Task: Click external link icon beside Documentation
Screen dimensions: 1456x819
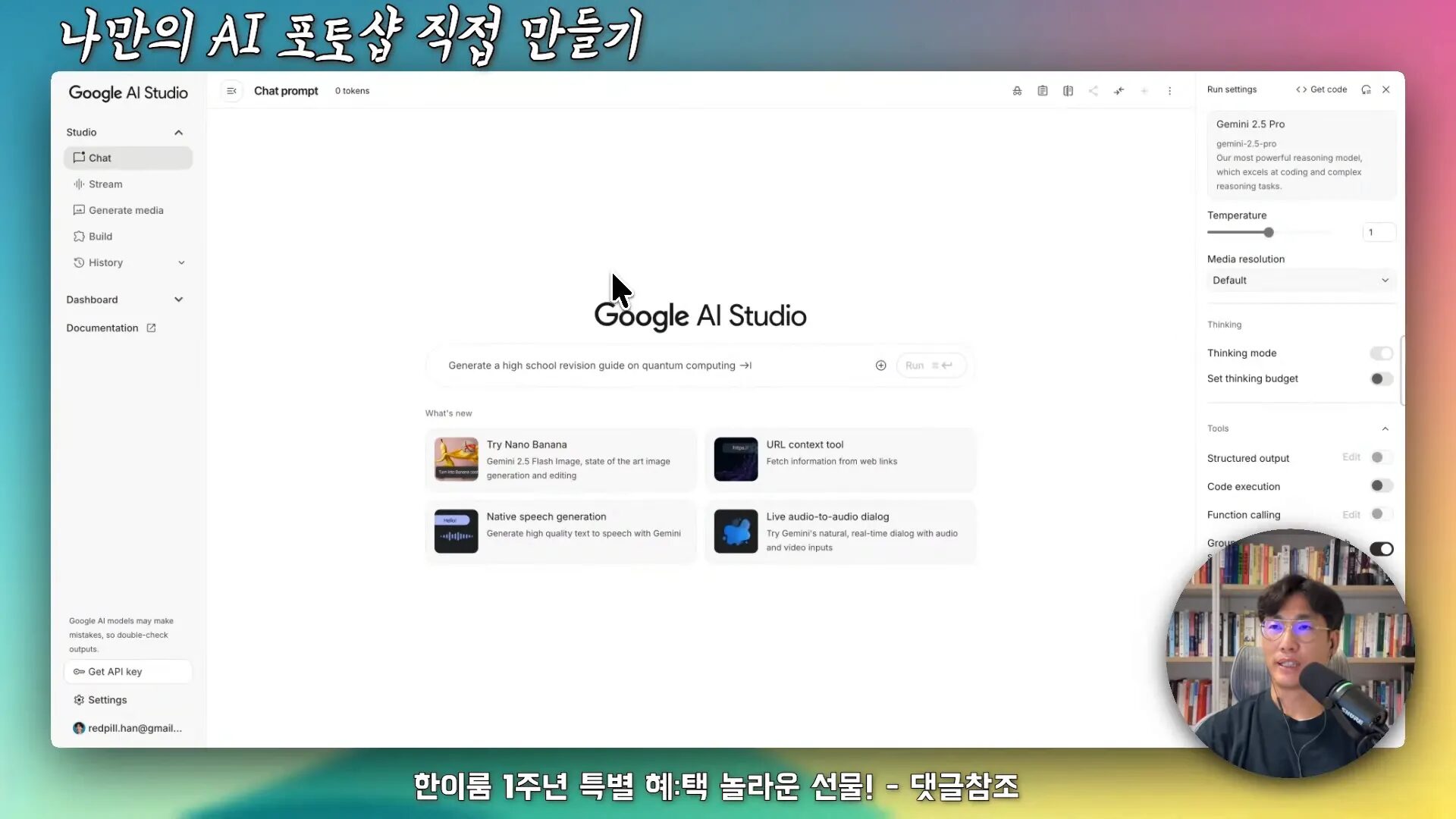Action: pyautogui.click(x=151, y=328)
